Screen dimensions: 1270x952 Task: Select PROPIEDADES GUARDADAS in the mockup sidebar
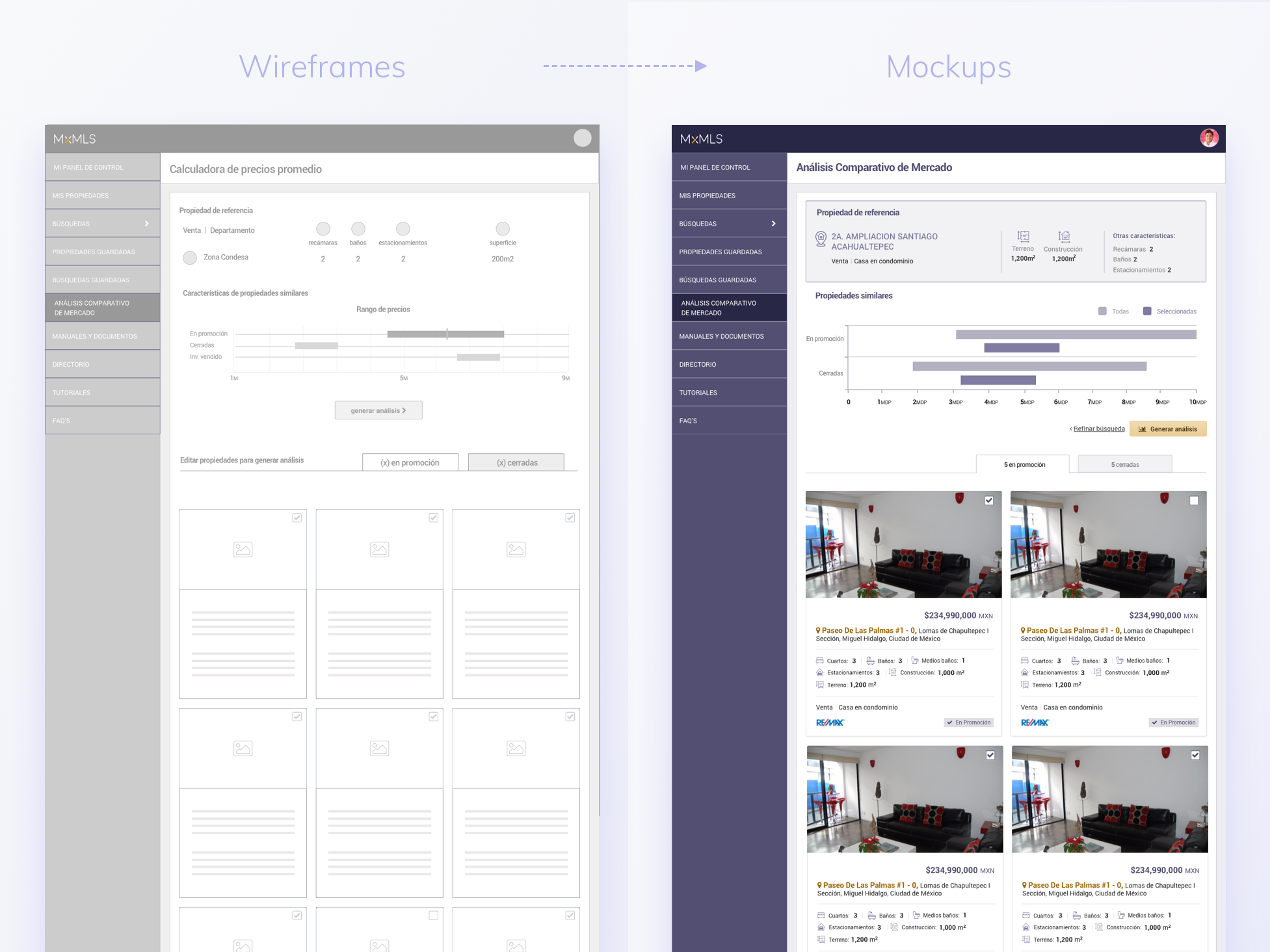[730, 252]
